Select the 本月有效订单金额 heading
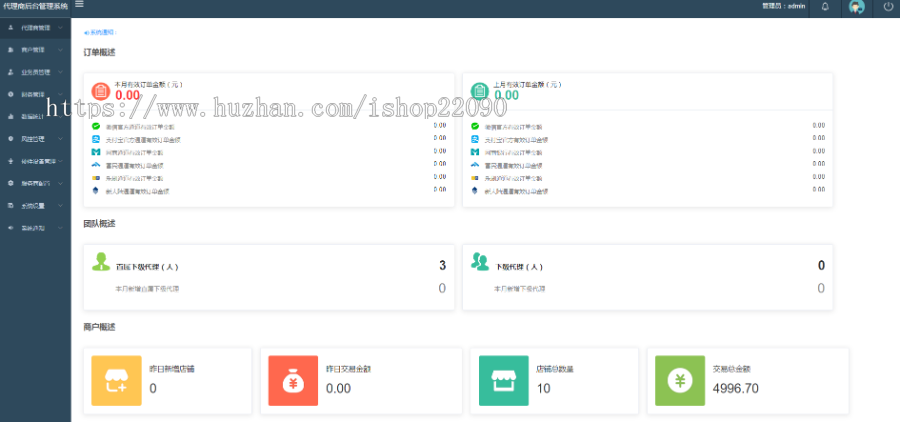900x422 pixels. pos(149,84)
